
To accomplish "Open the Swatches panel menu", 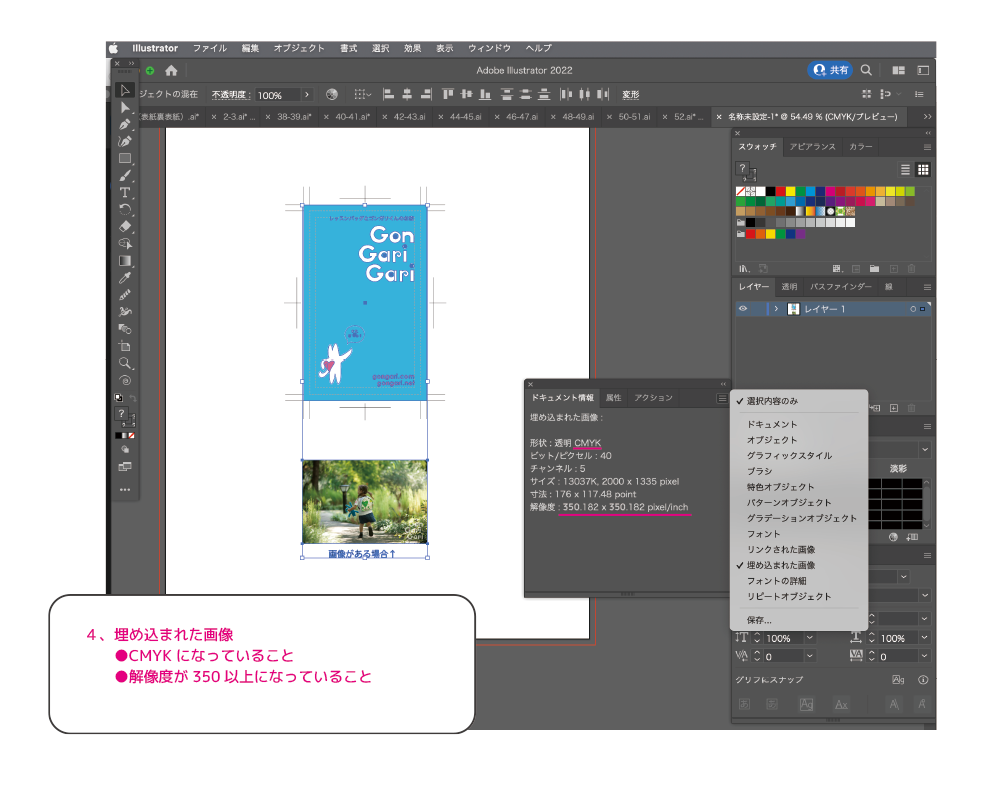I will coord(927,147).
